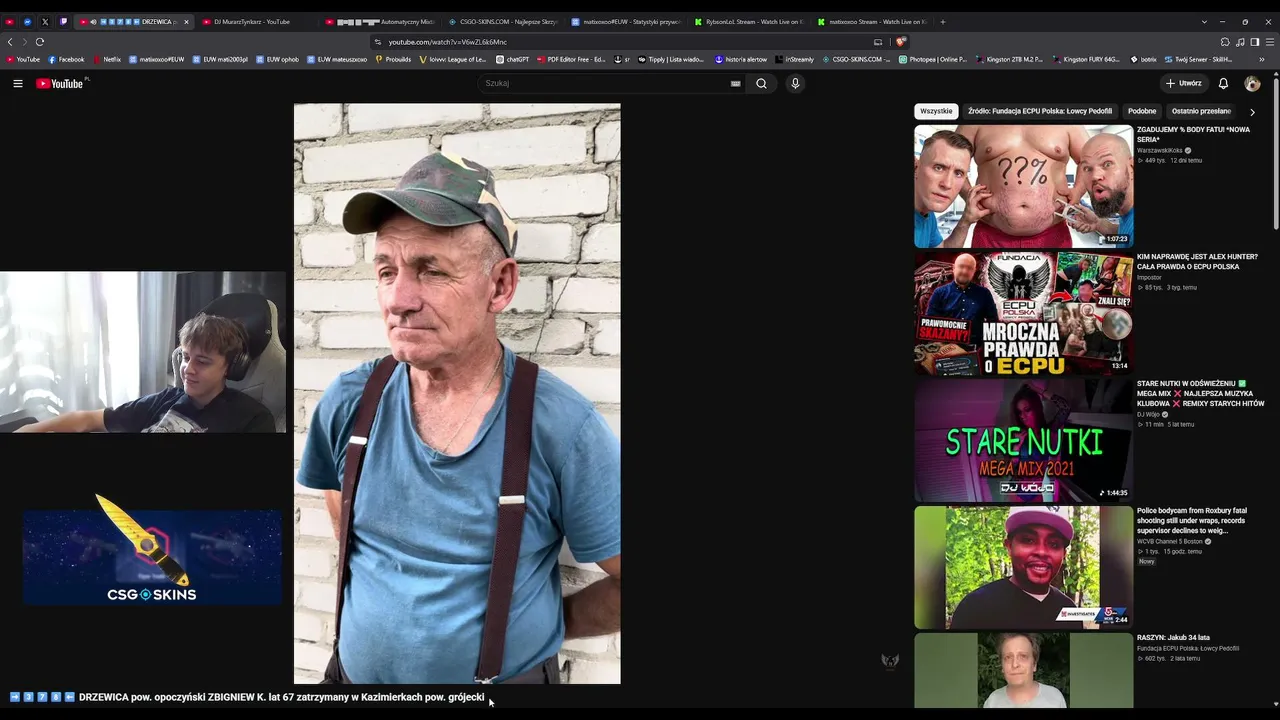Open STARE NUTKI MEGA MIX 2021 thumbnail

[1024, 440]
